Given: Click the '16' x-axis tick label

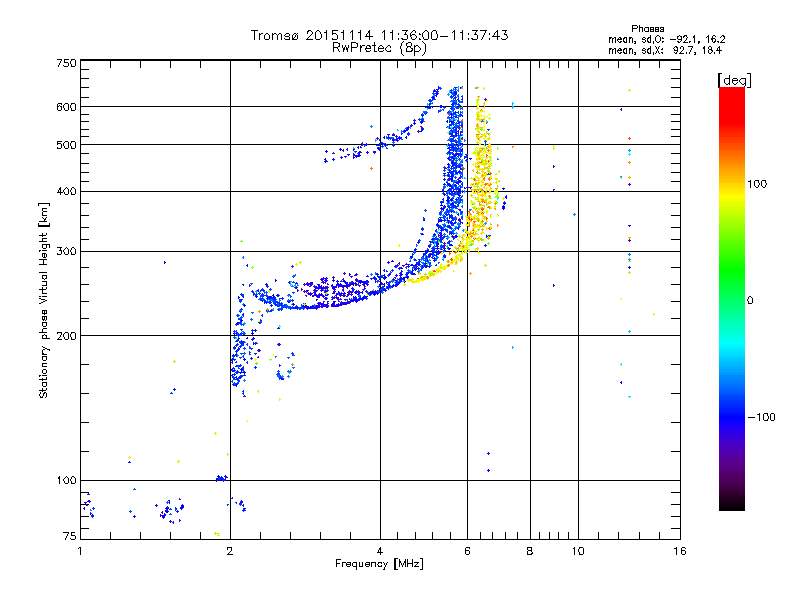Looking at the screenshot, I should point(680,551).
